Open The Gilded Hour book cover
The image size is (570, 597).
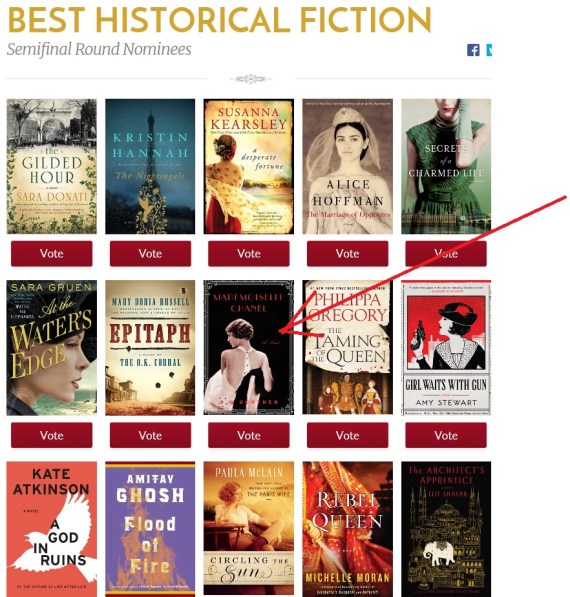pyautogui.click(x=52, y=166)
